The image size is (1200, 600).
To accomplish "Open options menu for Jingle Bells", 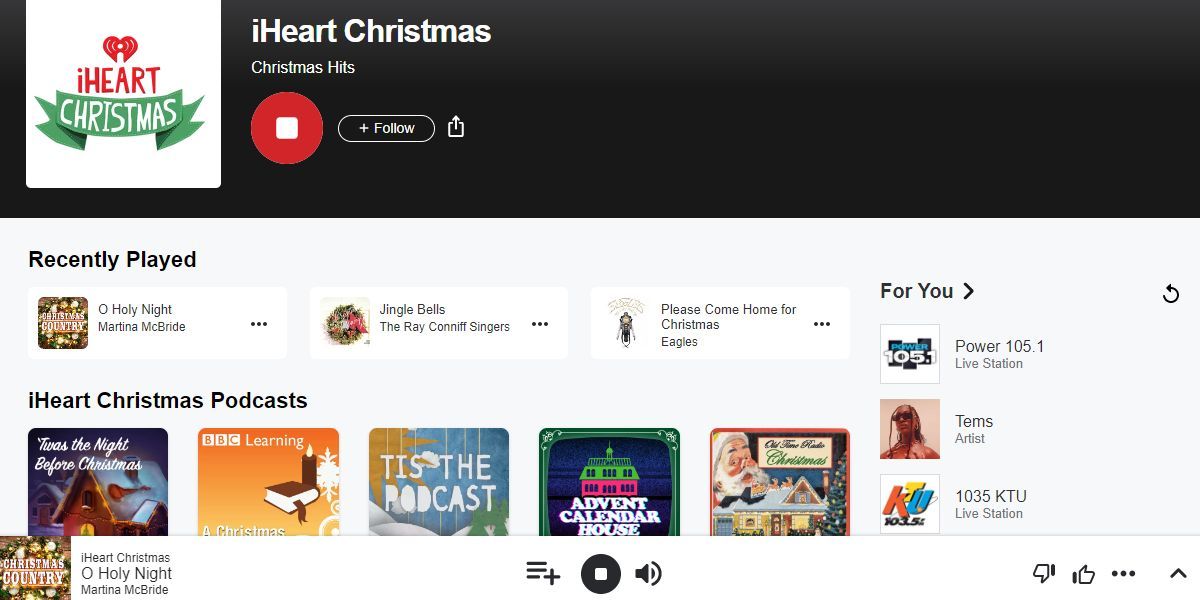I will point(540,324).
